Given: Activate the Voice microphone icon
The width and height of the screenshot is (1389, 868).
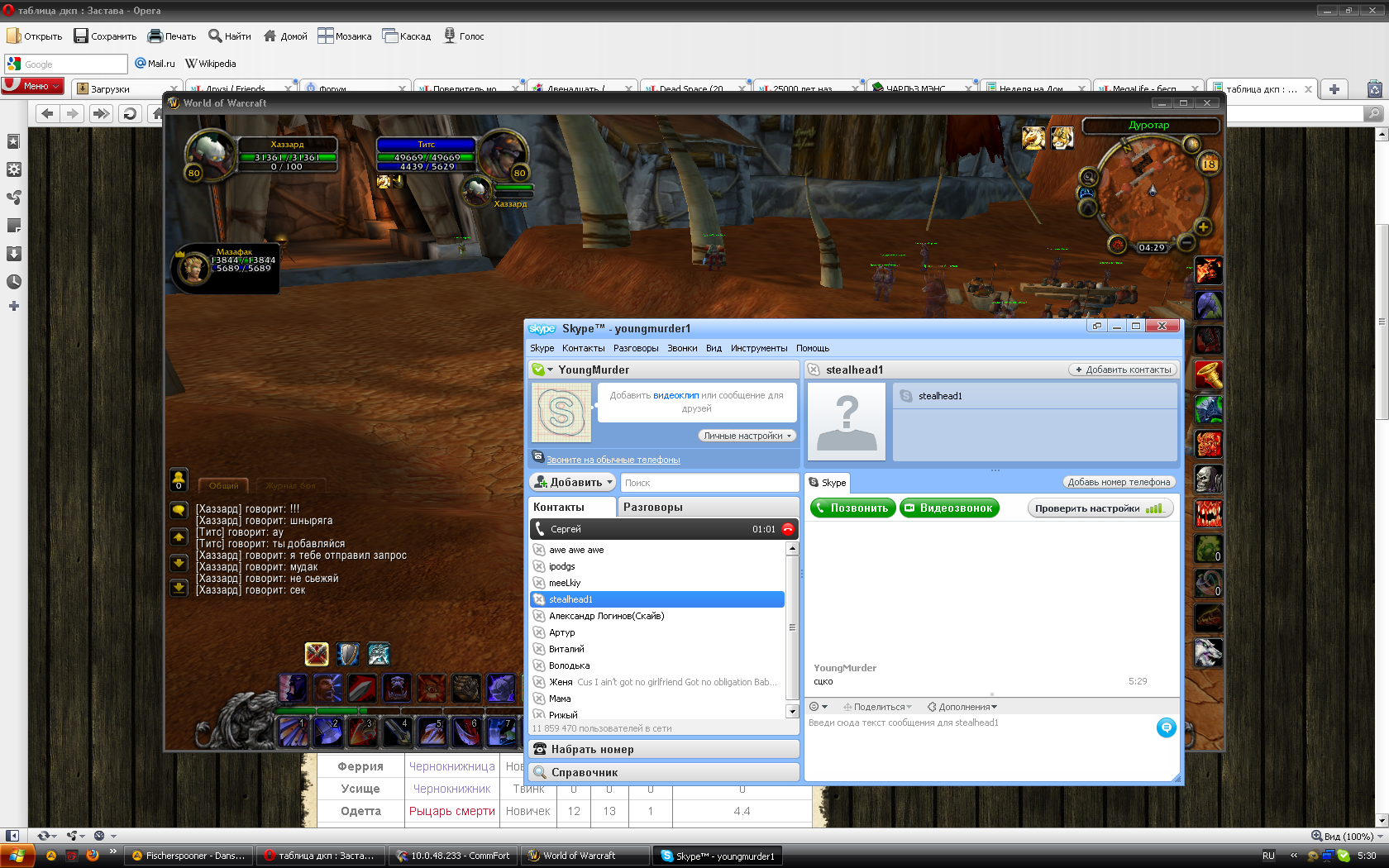Looking at the screenshot, I should coord(450,36).
